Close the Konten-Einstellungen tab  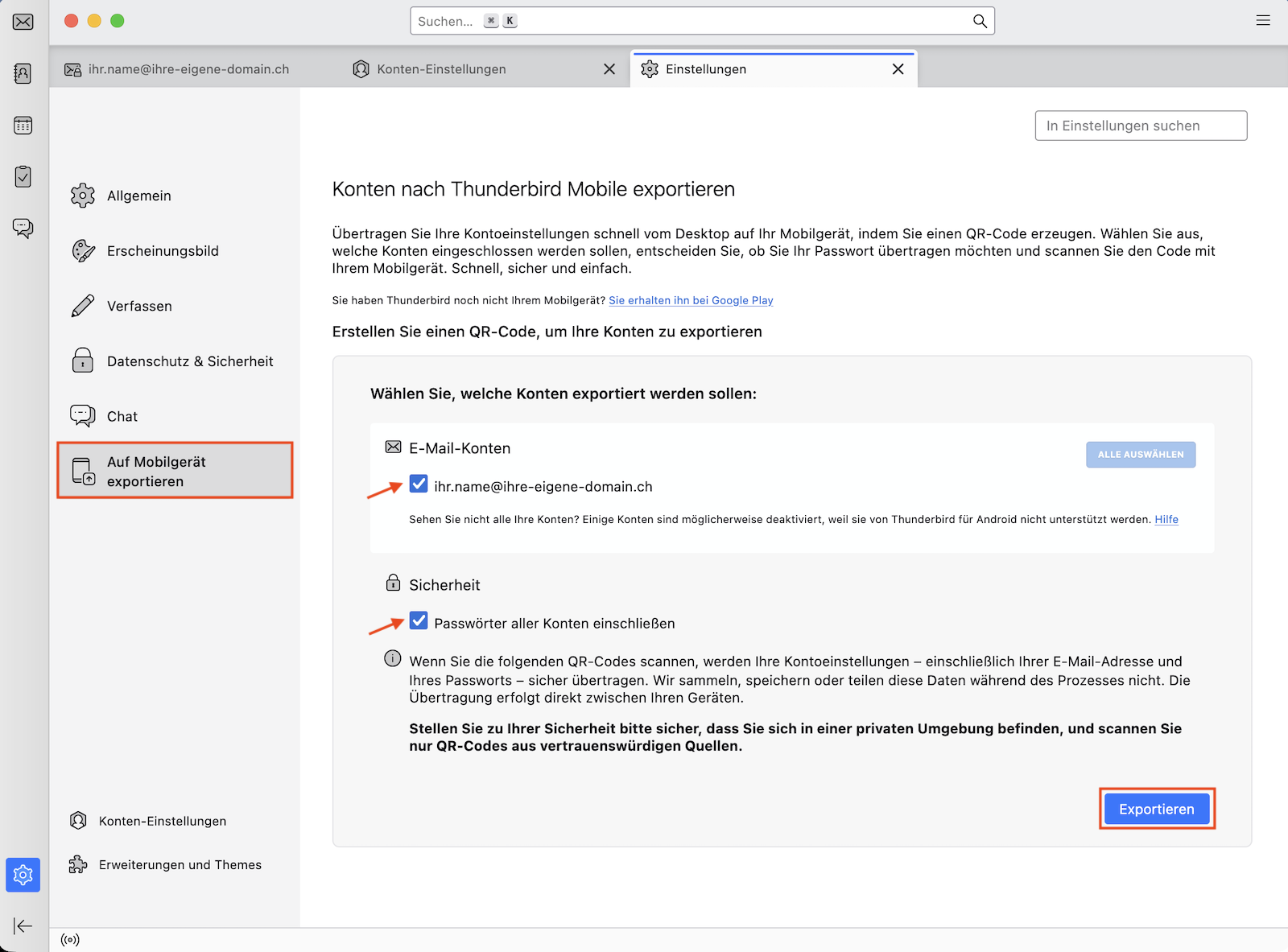[609, 69]
